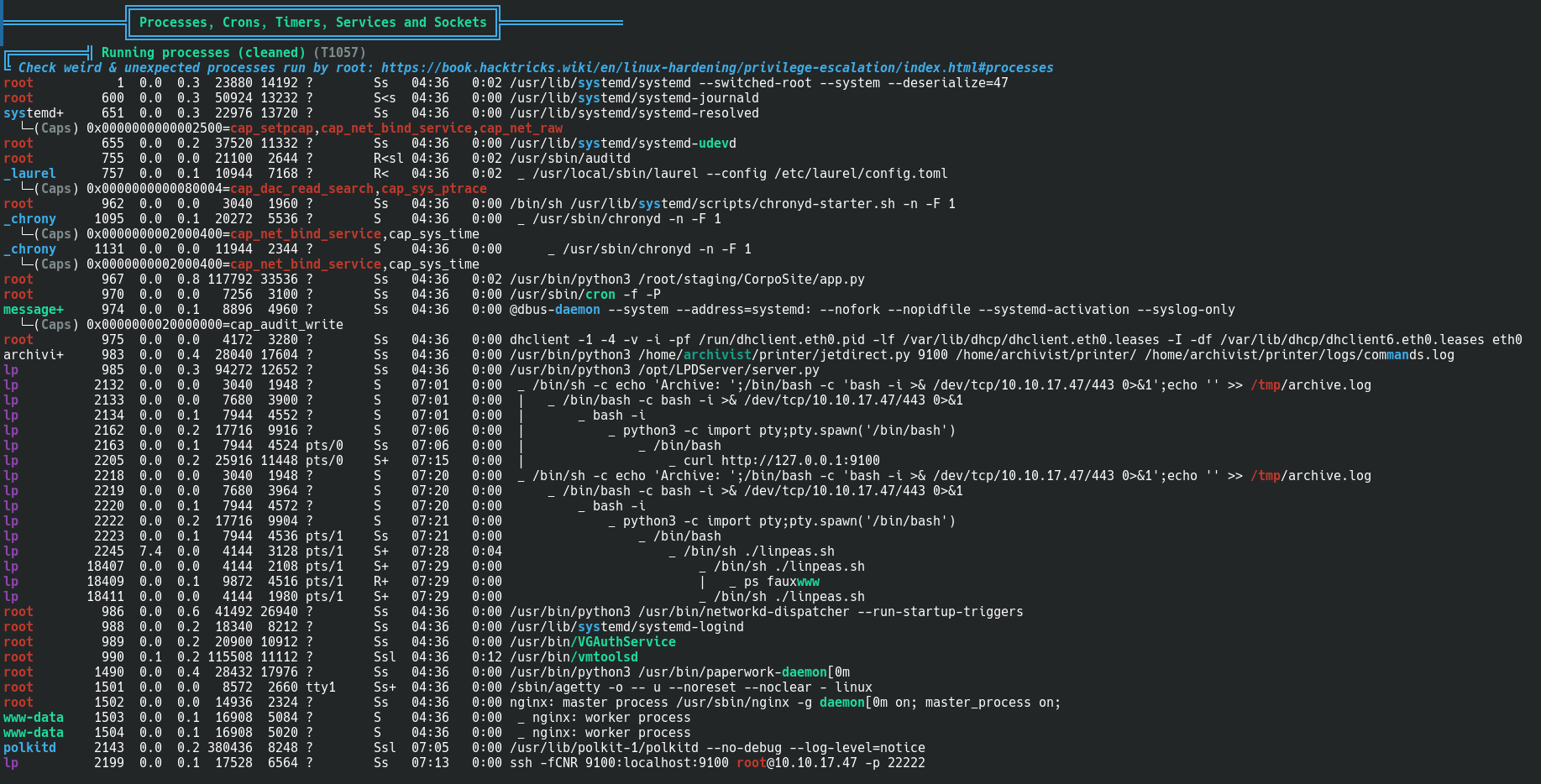Select the networkd-dispatcher --run-startup-triggers command
The width and height of the screenshot is (1541, 784).
point(767,612)
